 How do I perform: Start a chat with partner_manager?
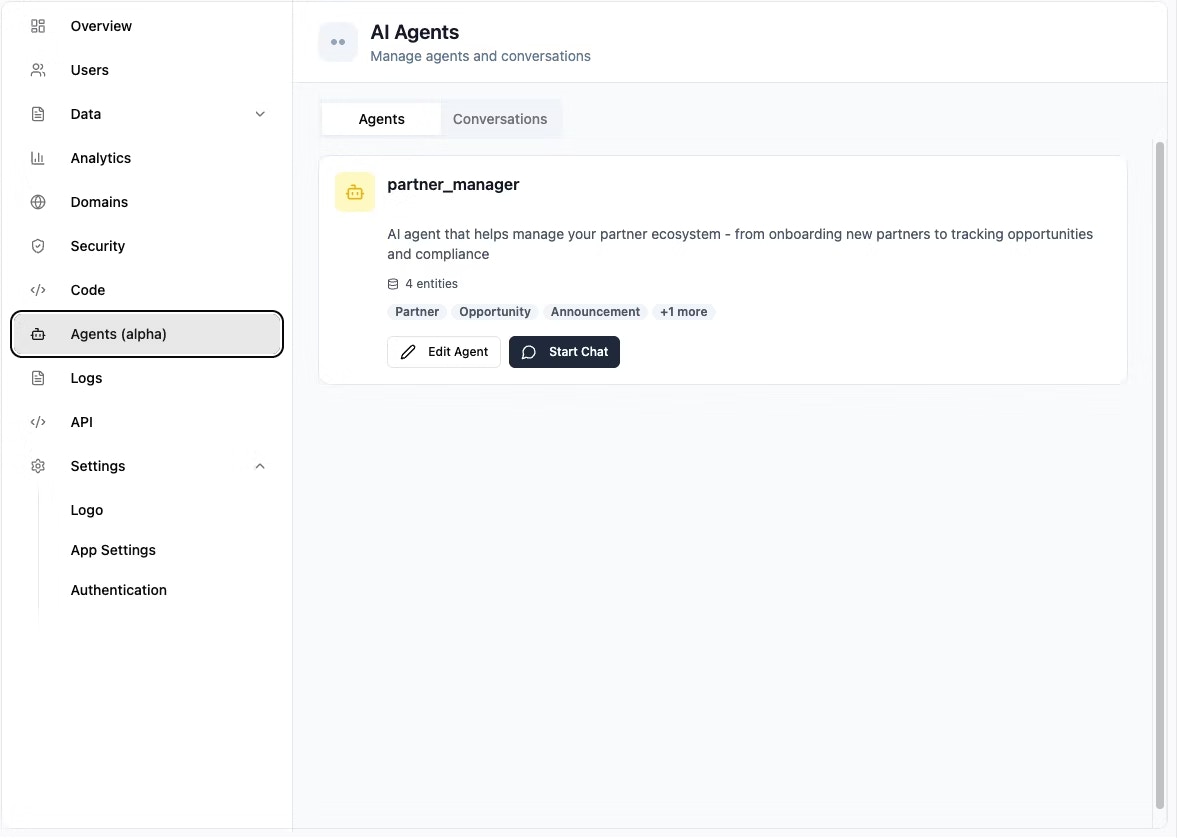point(564,351)
